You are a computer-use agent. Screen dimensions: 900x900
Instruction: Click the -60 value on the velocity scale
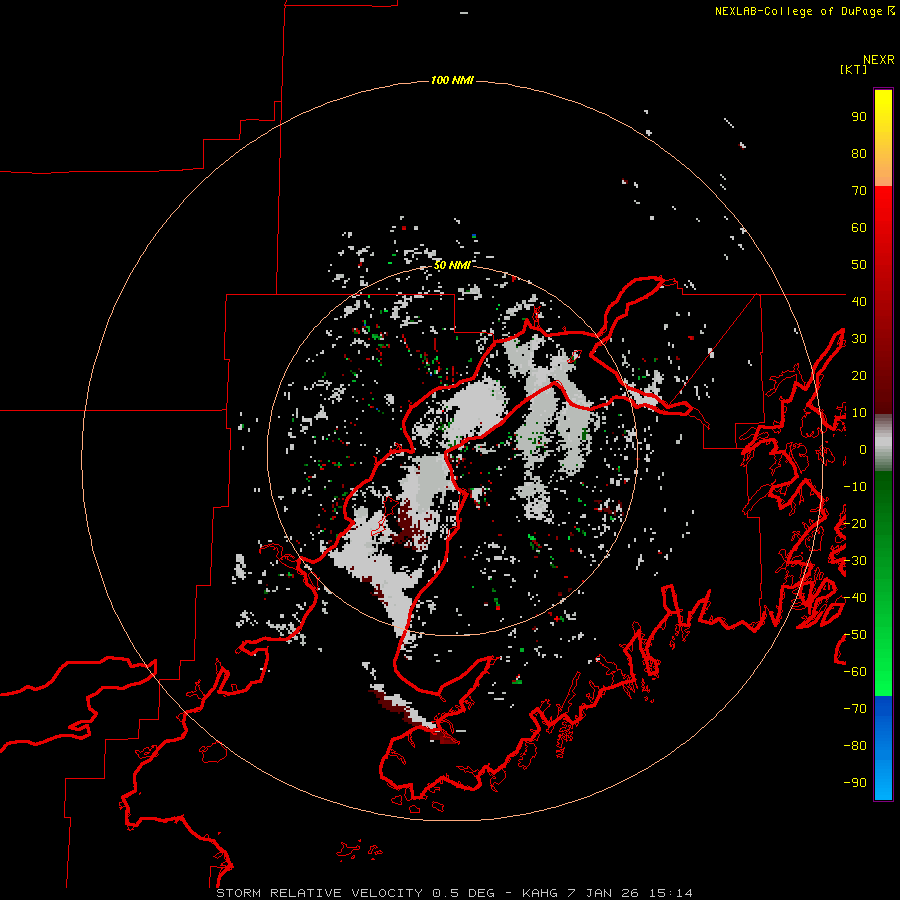[x=855, y=672]
